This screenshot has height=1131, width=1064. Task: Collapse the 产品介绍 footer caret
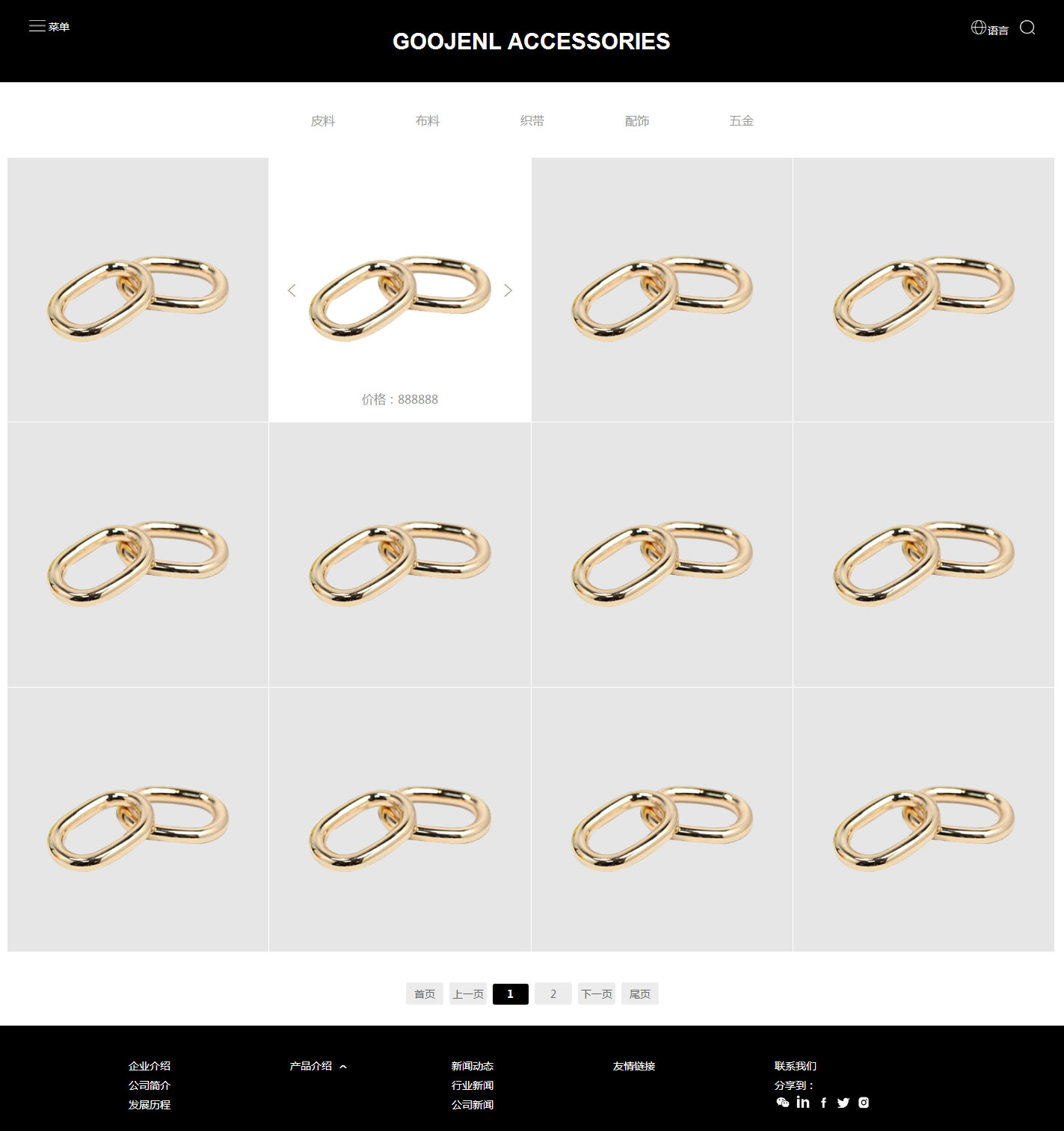pyautogui.click(x=343, y=1067)
